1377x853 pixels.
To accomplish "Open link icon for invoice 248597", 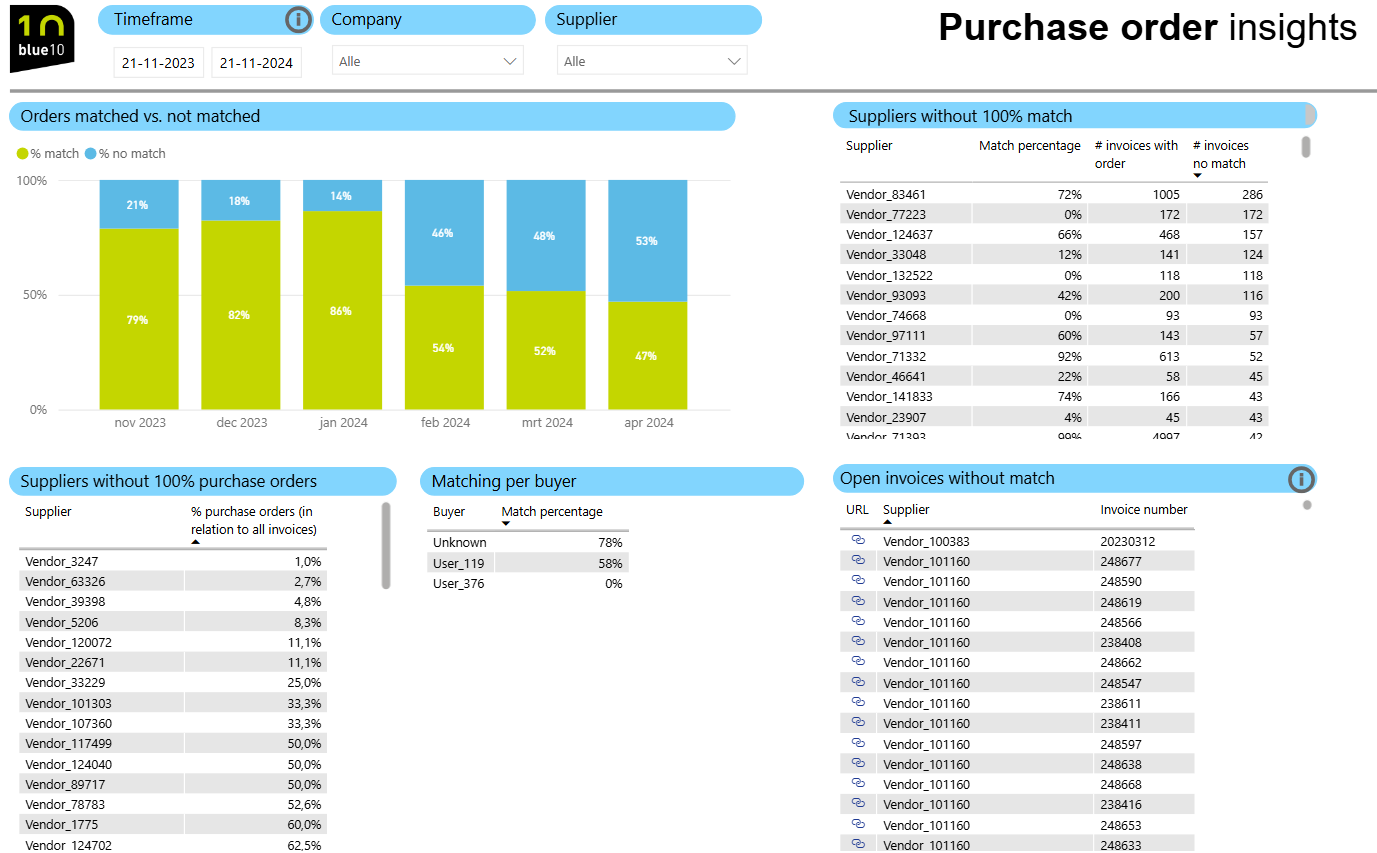I will coord(857,743).
